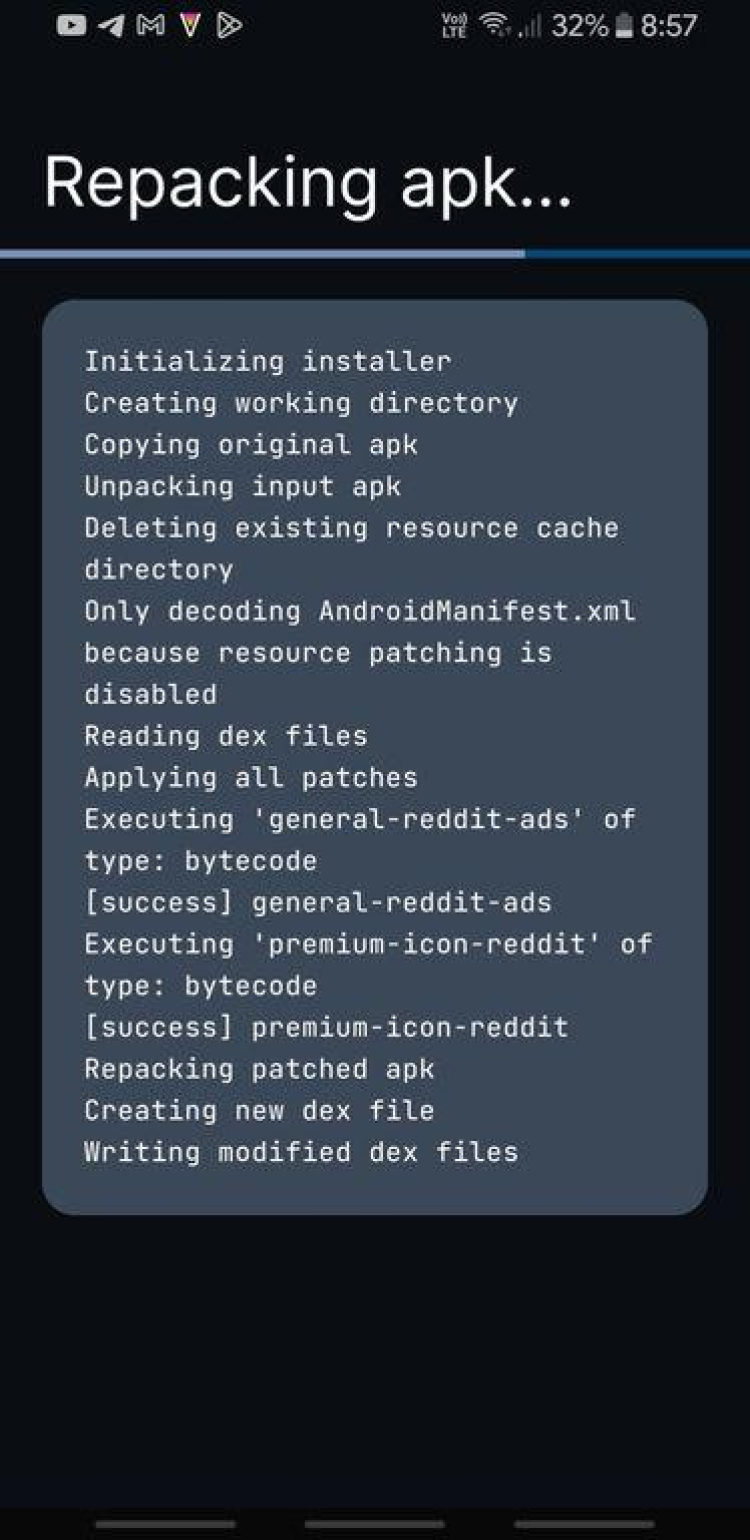Tap the "[success] general-reddit-ads" log entry
Viewport: 750px width, 1540px height.
pyautogui.click(x=317, y=902)
